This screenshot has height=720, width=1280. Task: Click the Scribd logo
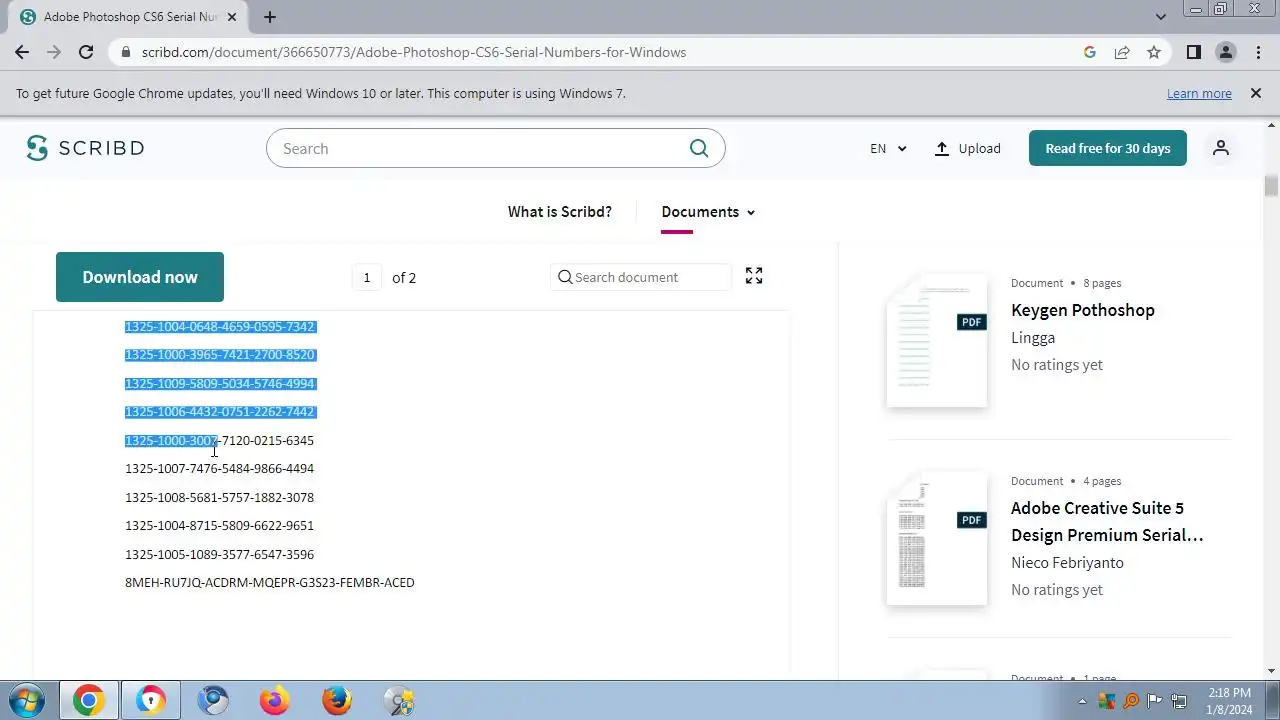(x=85, y=148)
